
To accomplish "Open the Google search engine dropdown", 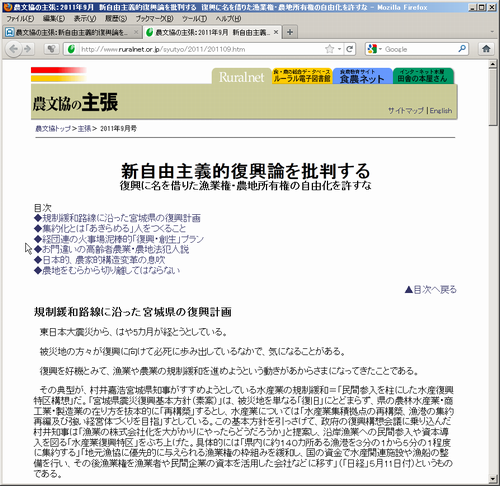I will [373, 49].
